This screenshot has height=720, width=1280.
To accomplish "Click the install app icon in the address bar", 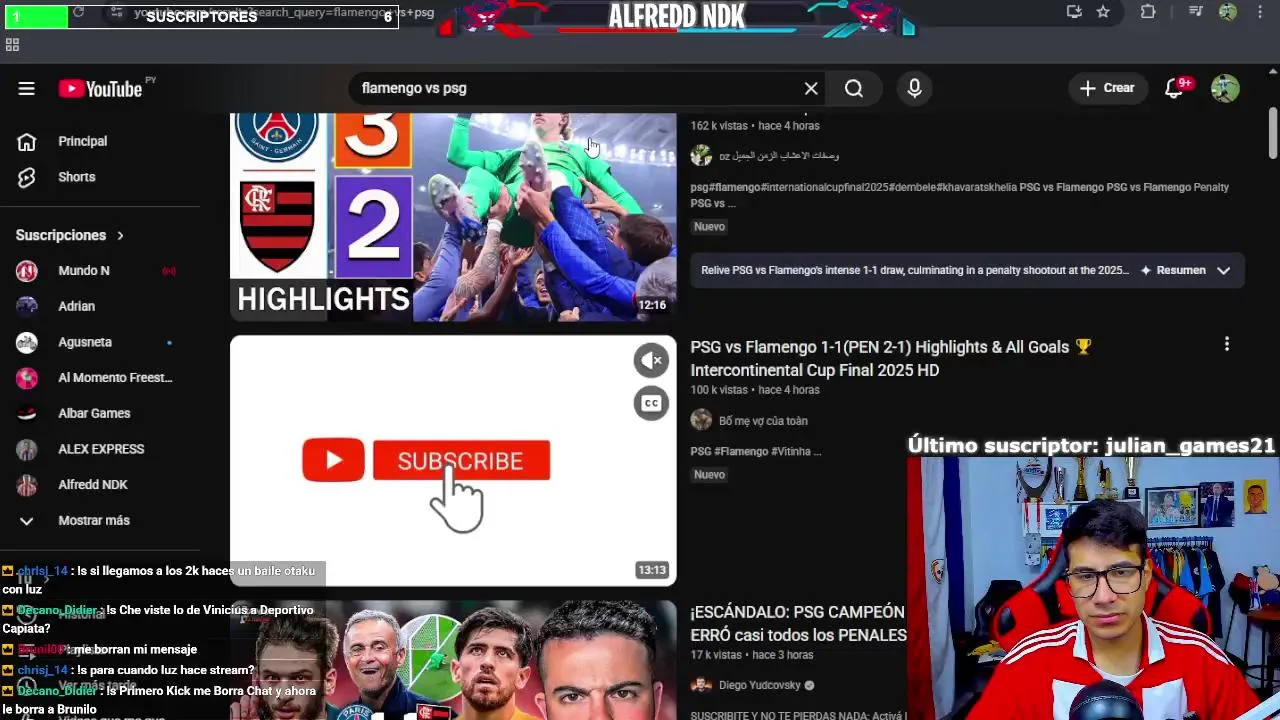I will pos(1074,12).
